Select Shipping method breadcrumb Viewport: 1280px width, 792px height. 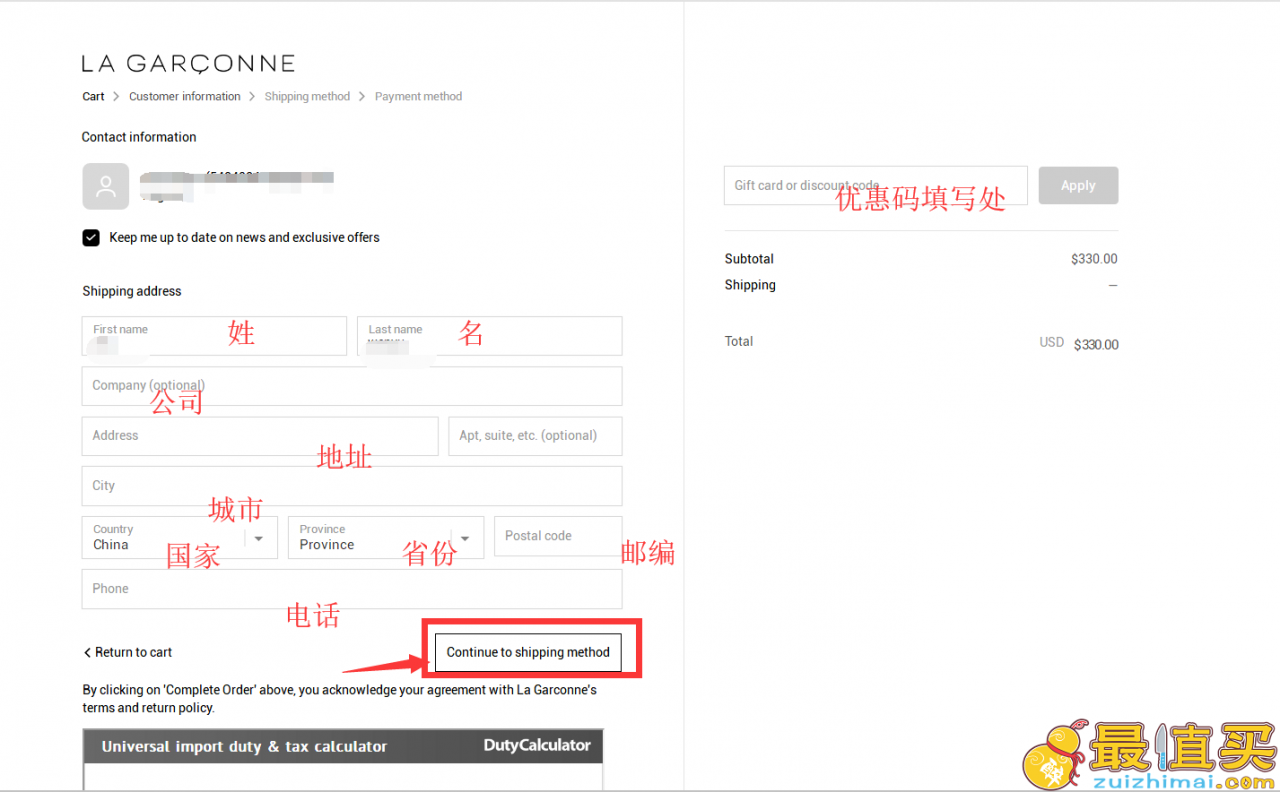point(307,97)
